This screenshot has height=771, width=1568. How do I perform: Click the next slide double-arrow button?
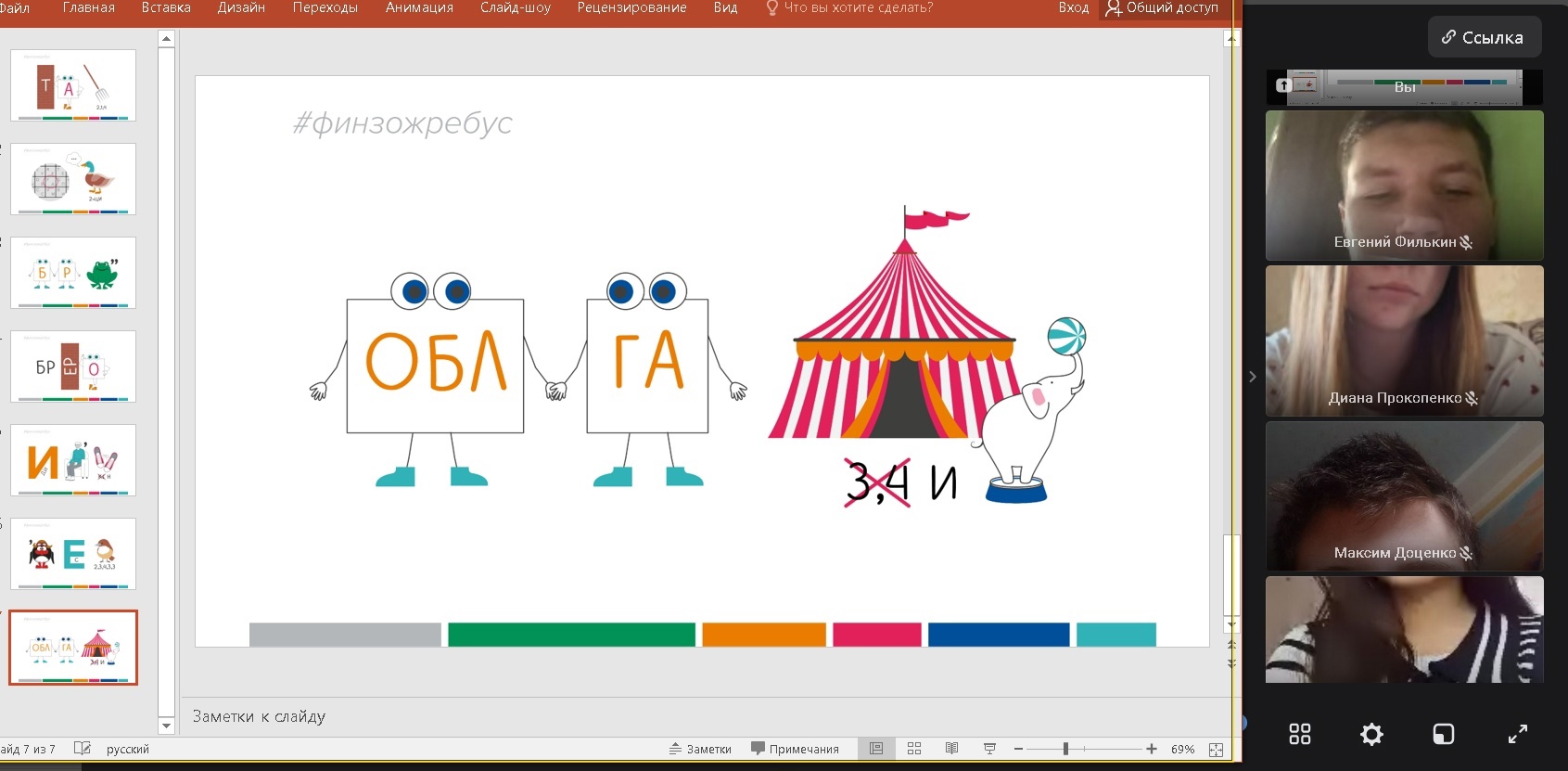tap(1231, 662)
